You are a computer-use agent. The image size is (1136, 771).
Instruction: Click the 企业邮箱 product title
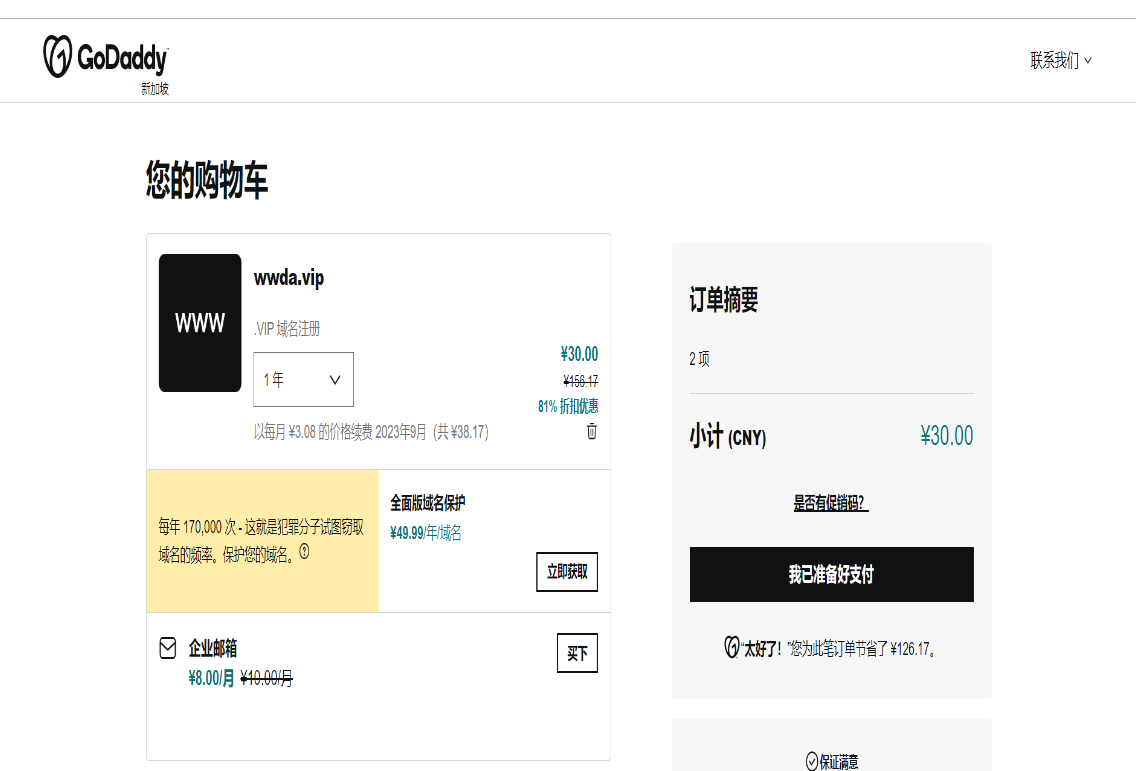[213, 648]
